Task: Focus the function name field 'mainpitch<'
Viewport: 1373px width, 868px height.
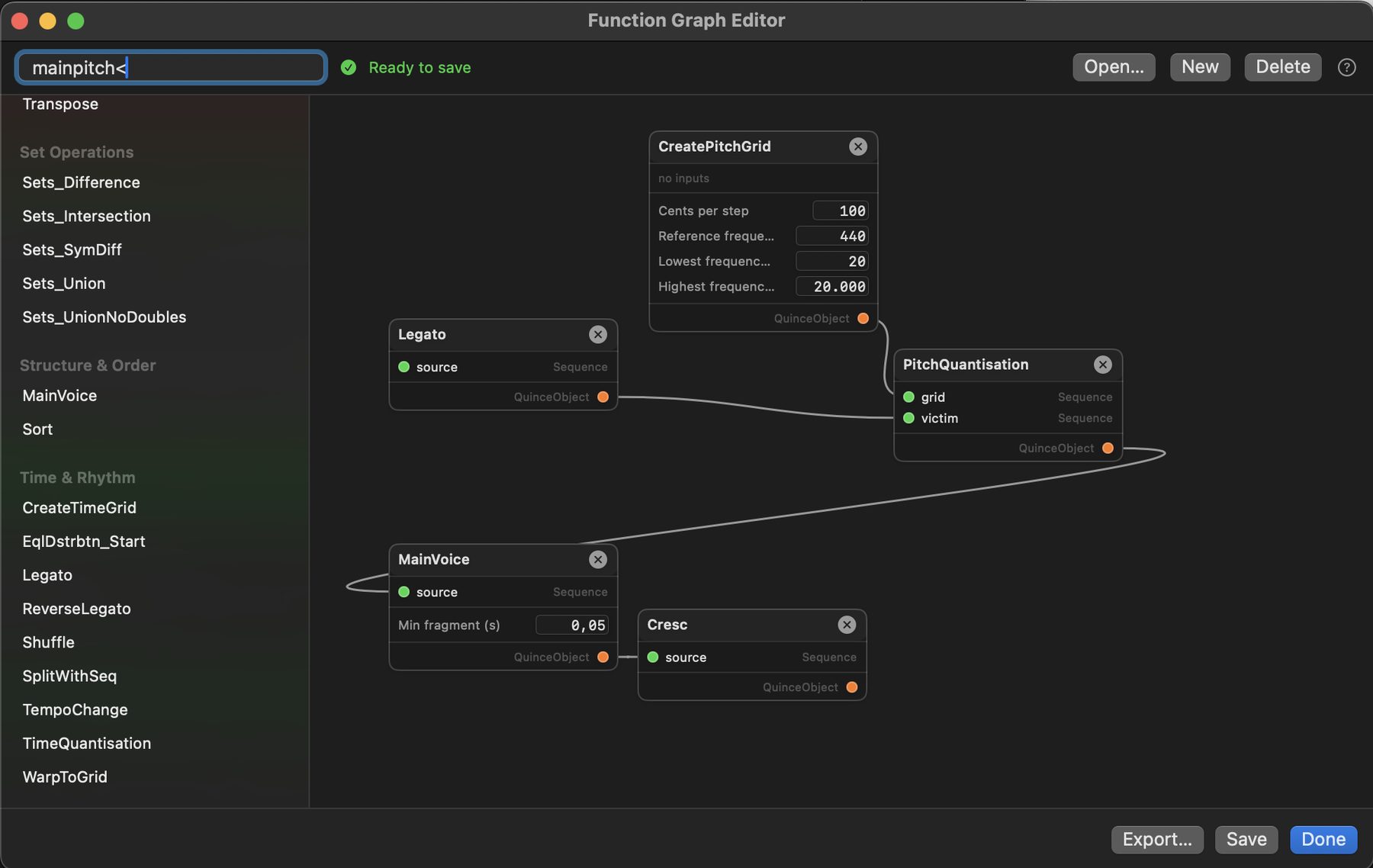Action: point(171,67)
